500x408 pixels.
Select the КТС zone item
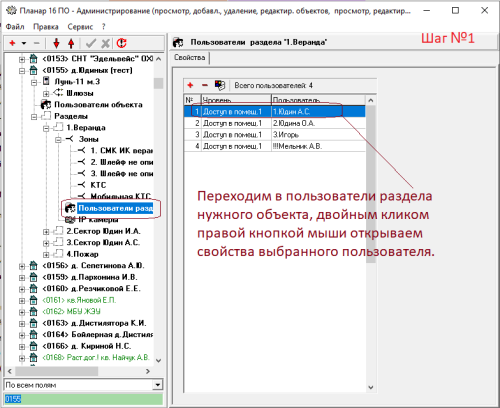[98, 185]
